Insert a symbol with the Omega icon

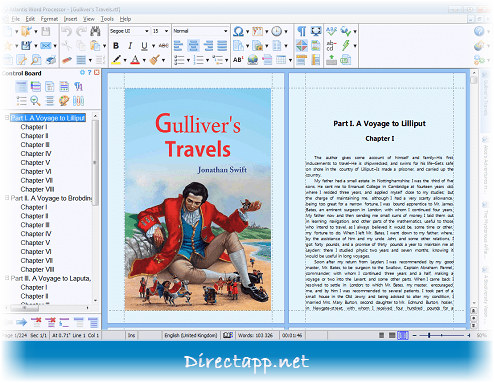click(x=238, y=31)
